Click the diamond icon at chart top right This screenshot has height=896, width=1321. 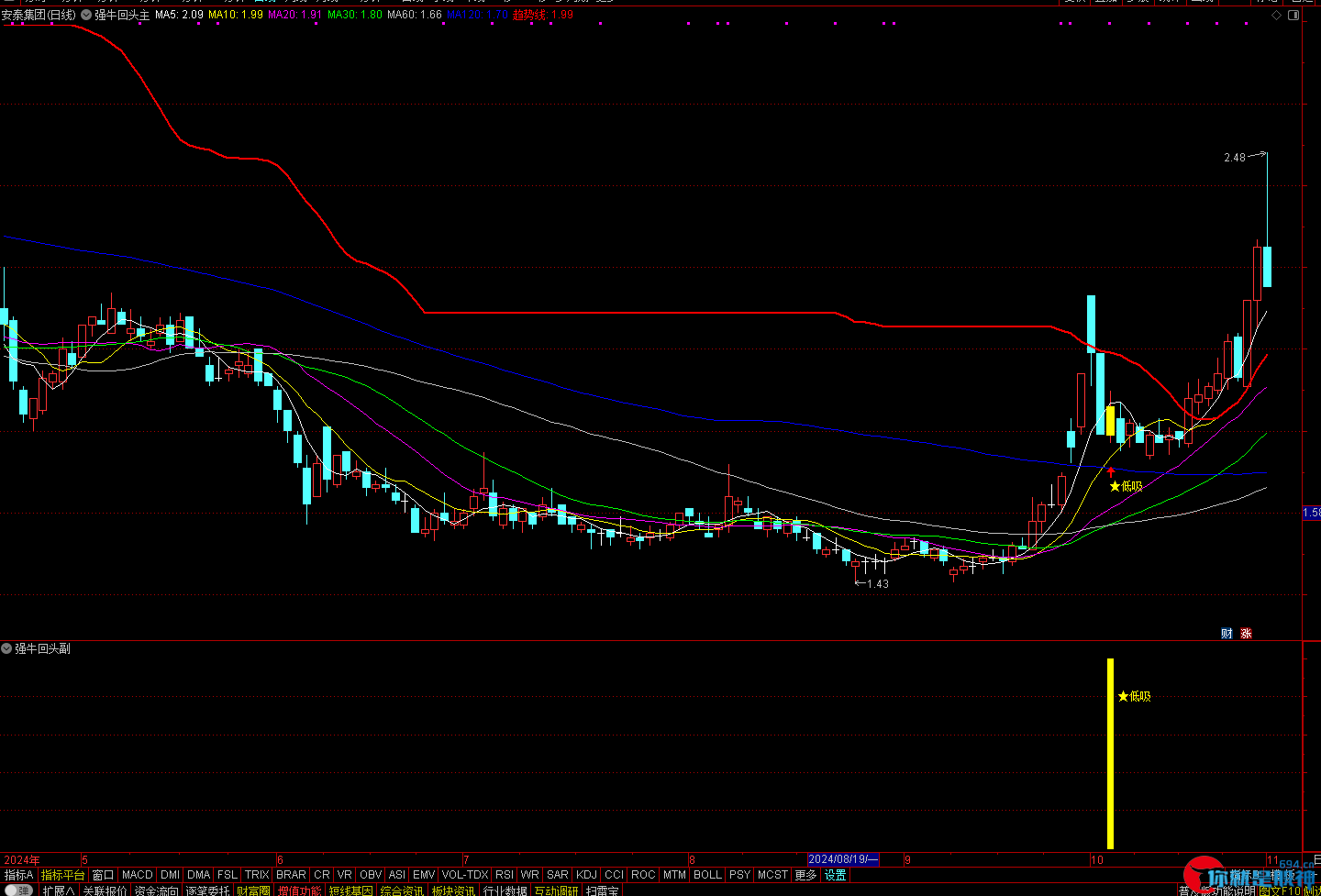1276,15
